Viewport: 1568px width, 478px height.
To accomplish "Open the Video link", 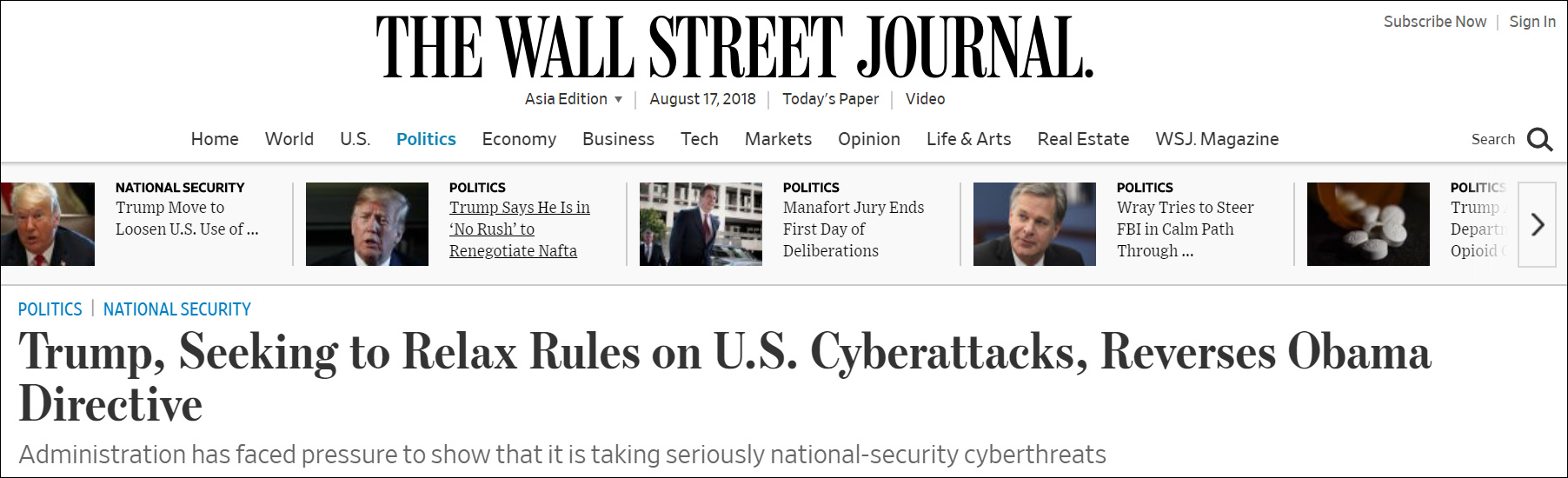I will click(x=925, y=99).
